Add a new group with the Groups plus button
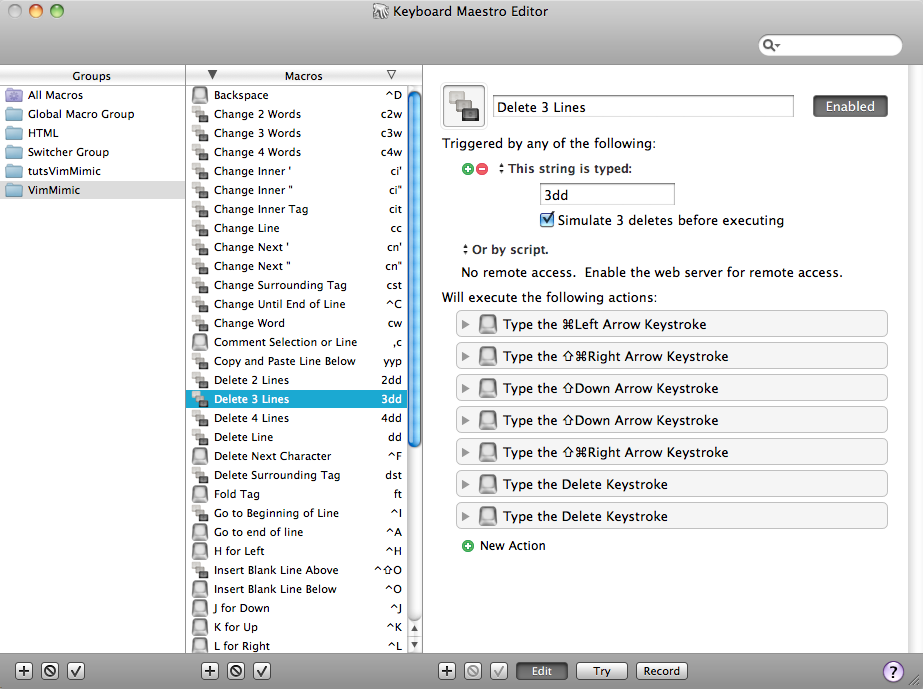This screenshot has width=923, height=689. click(24, 671)
